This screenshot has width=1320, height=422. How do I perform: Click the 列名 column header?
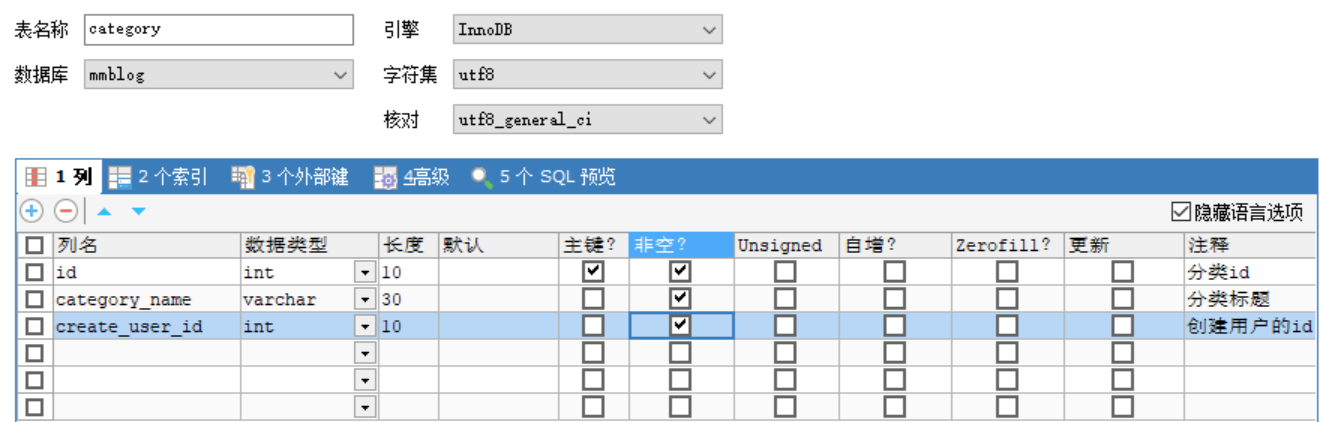pyautogui.click(x=147, y=245)
